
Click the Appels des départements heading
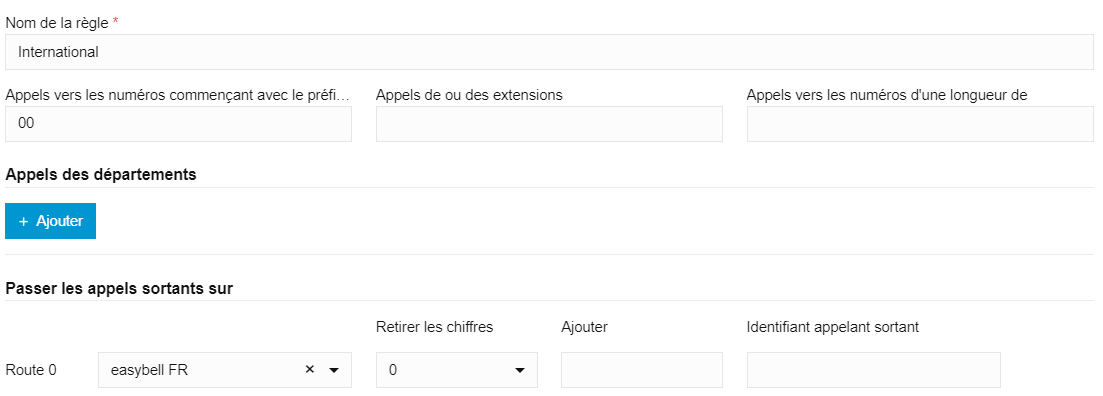click(101, 174)
